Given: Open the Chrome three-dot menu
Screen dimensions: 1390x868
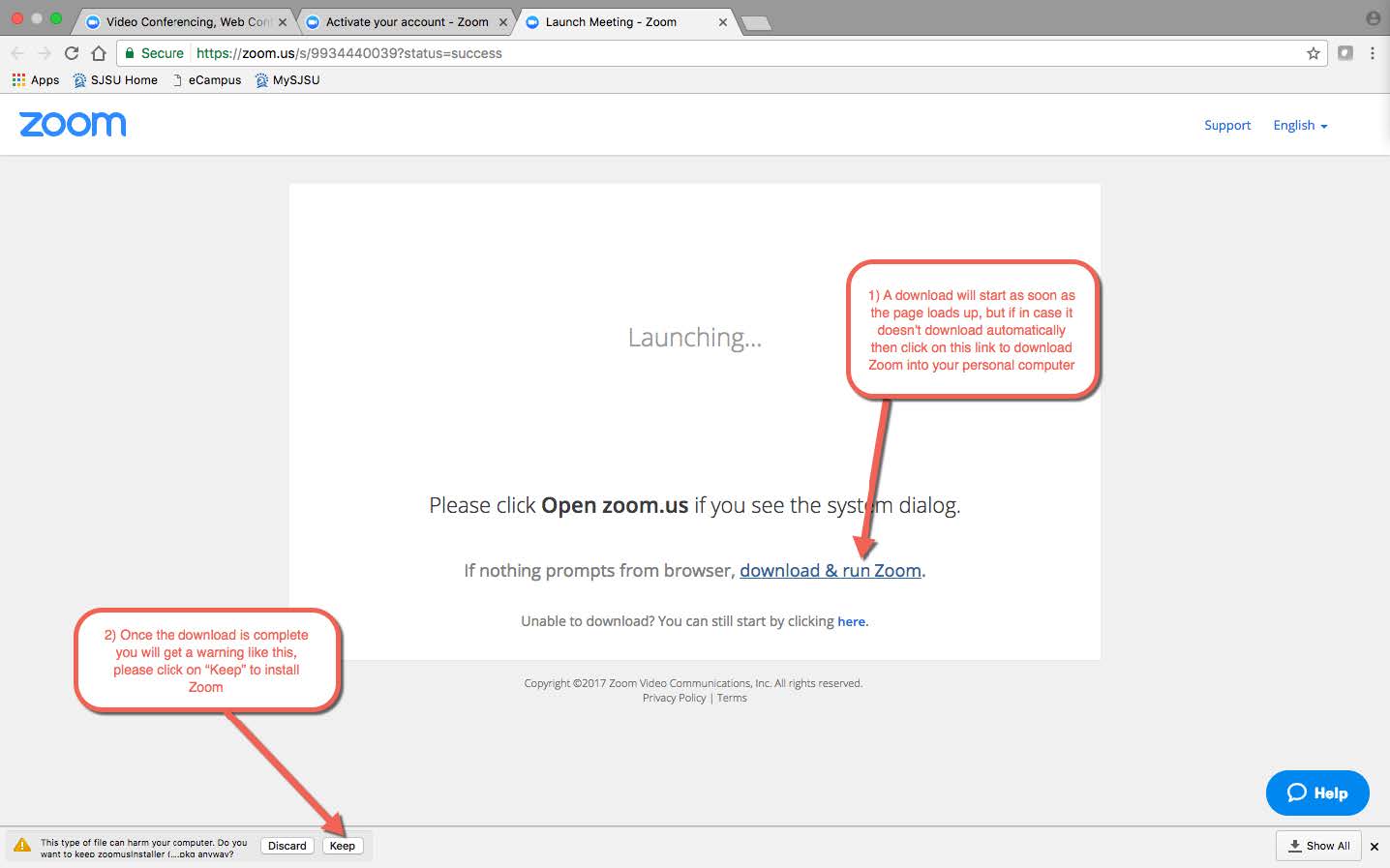Looking at the screenshot, I should [x=1372, y=53].
